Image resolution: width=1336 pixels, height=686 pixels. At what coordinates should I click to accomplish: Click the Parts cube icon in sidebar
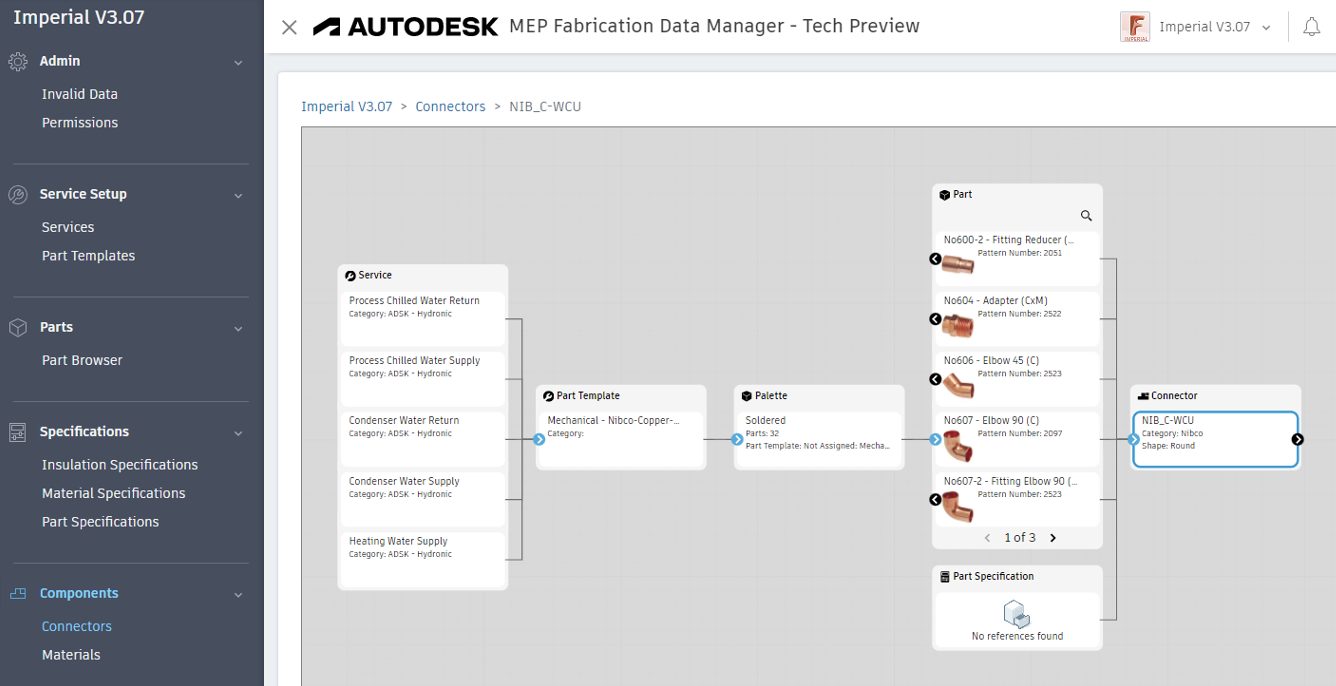pos(17,327)
